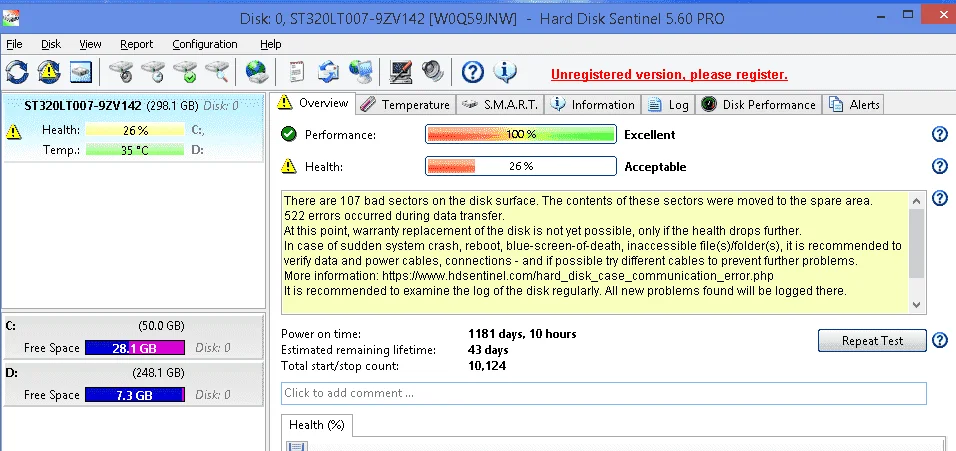
Task: Switch to the Log tab
Action: [x=669, y=105]
